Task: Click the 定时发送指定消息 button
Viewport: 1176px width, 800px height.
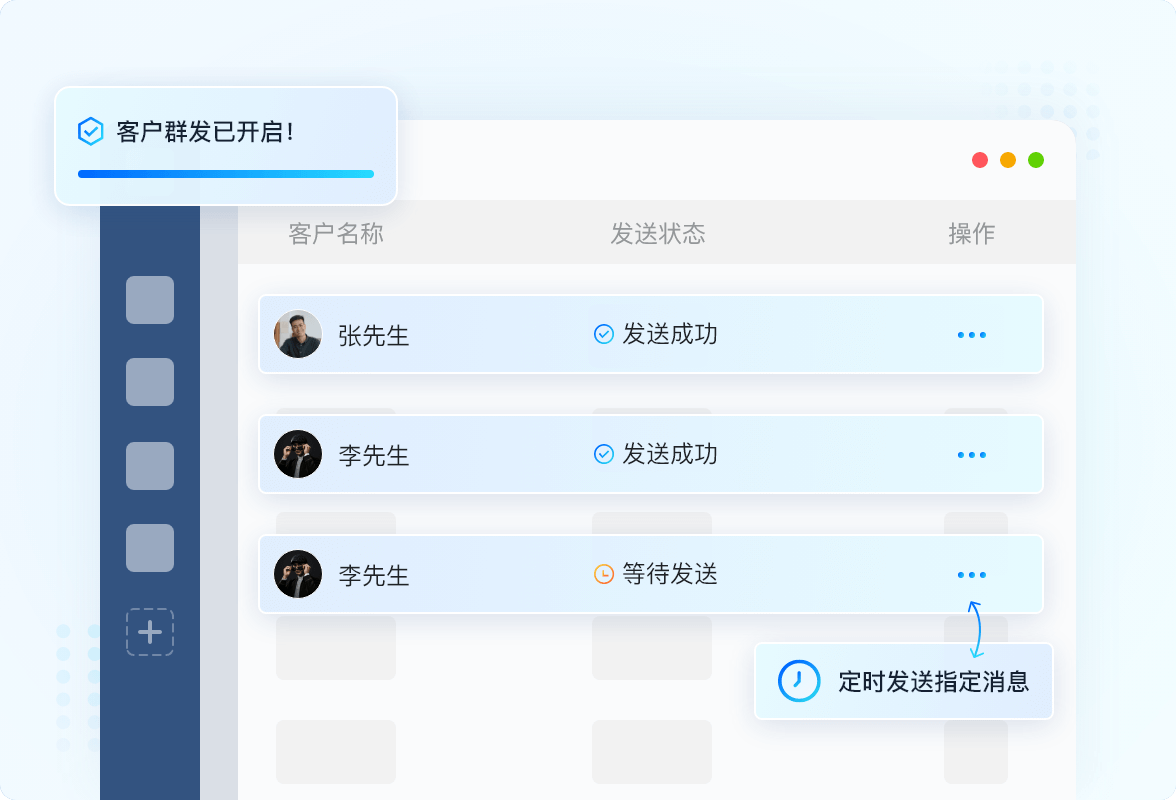Action: [904, 681]
